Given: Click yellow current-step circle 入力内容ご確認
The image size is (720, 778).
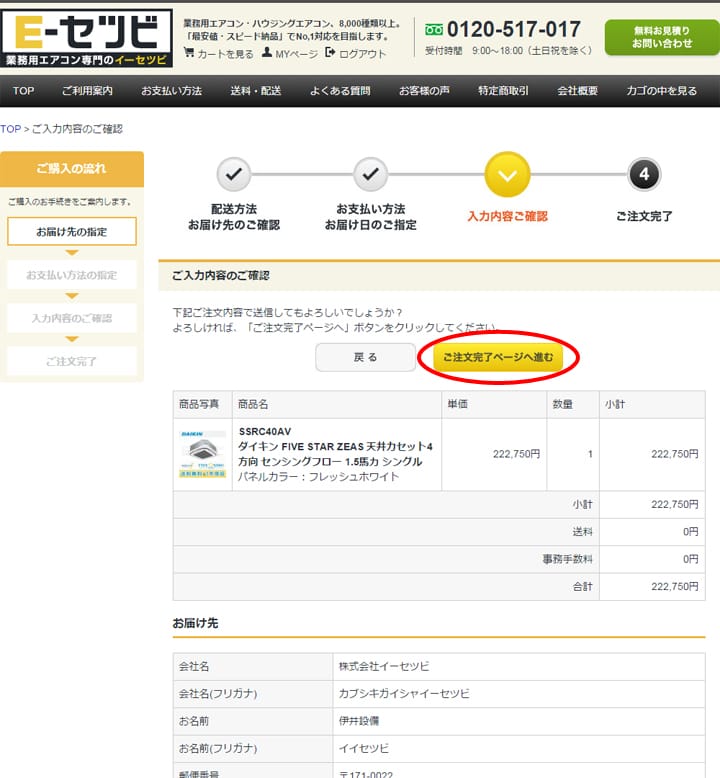Looking at the screenshot, I should tap(507, 175).
